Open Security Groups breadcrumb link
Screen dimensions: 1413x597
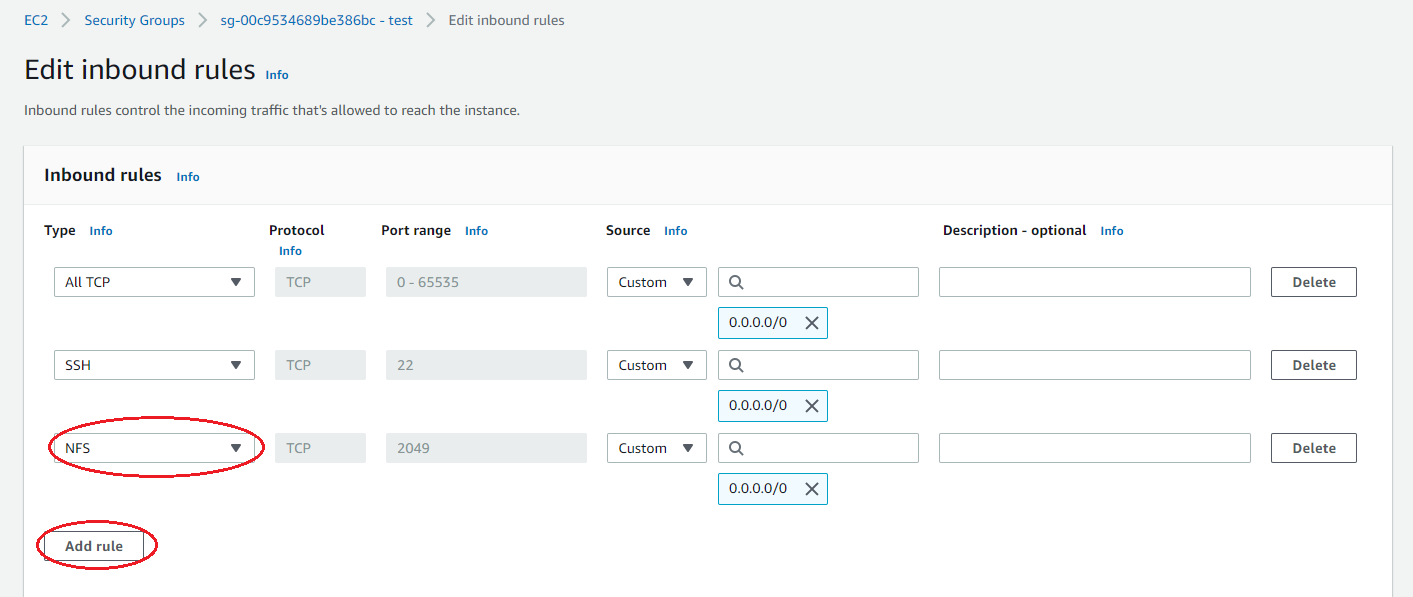tap(134, 20)
